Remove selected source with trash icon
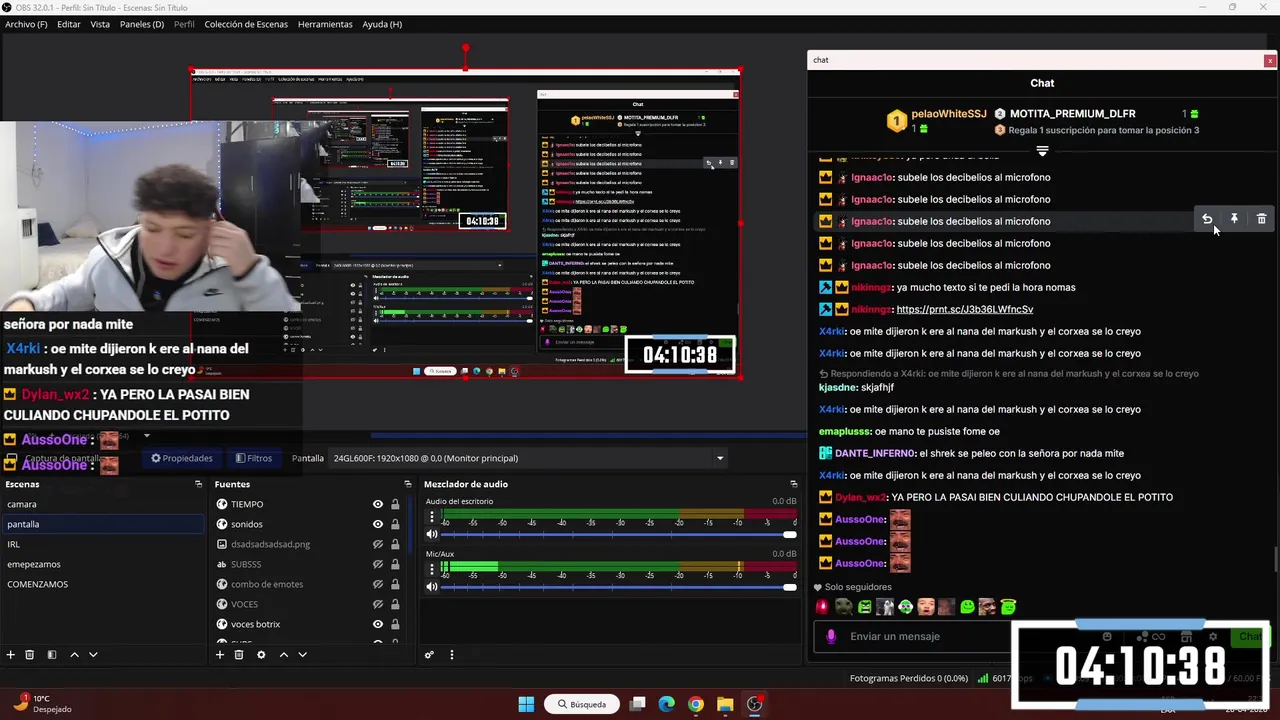This screenshot has height=720, width=1280. (239, 655)
